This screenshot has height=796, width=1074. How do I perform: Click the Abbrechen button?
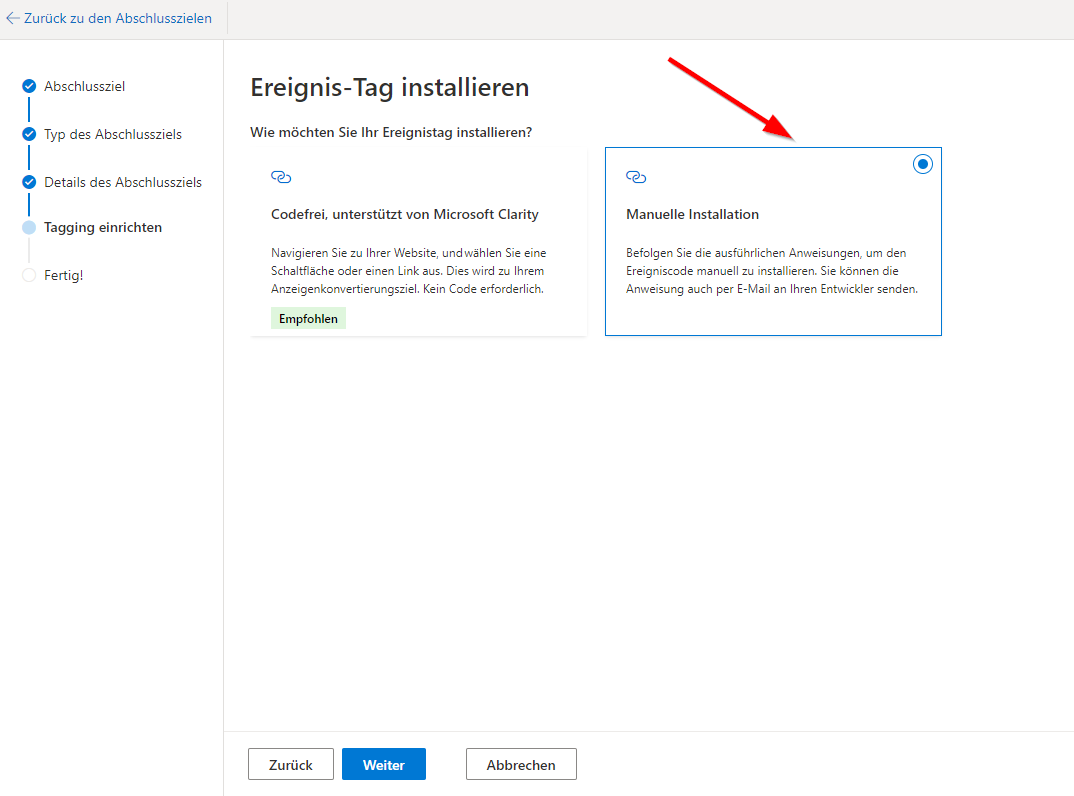pos(521,764)
